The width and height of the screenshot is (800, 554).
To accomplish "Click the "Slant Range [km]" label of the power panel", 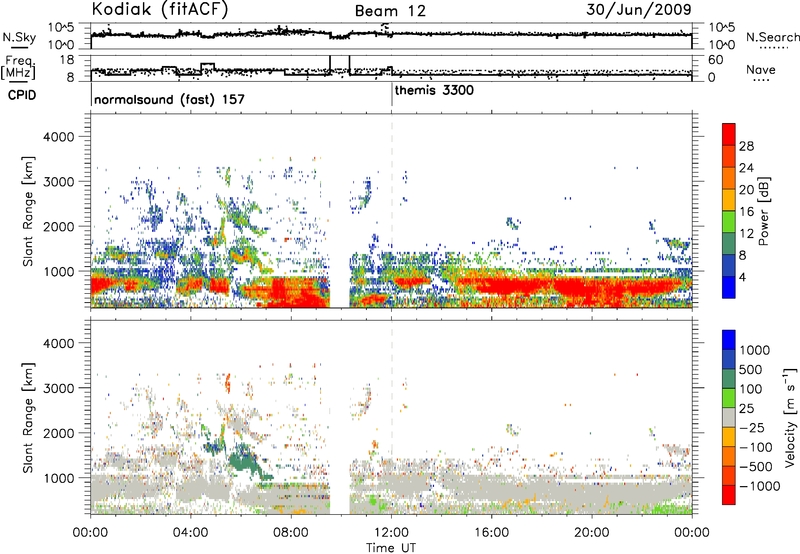I will [28, 212].
